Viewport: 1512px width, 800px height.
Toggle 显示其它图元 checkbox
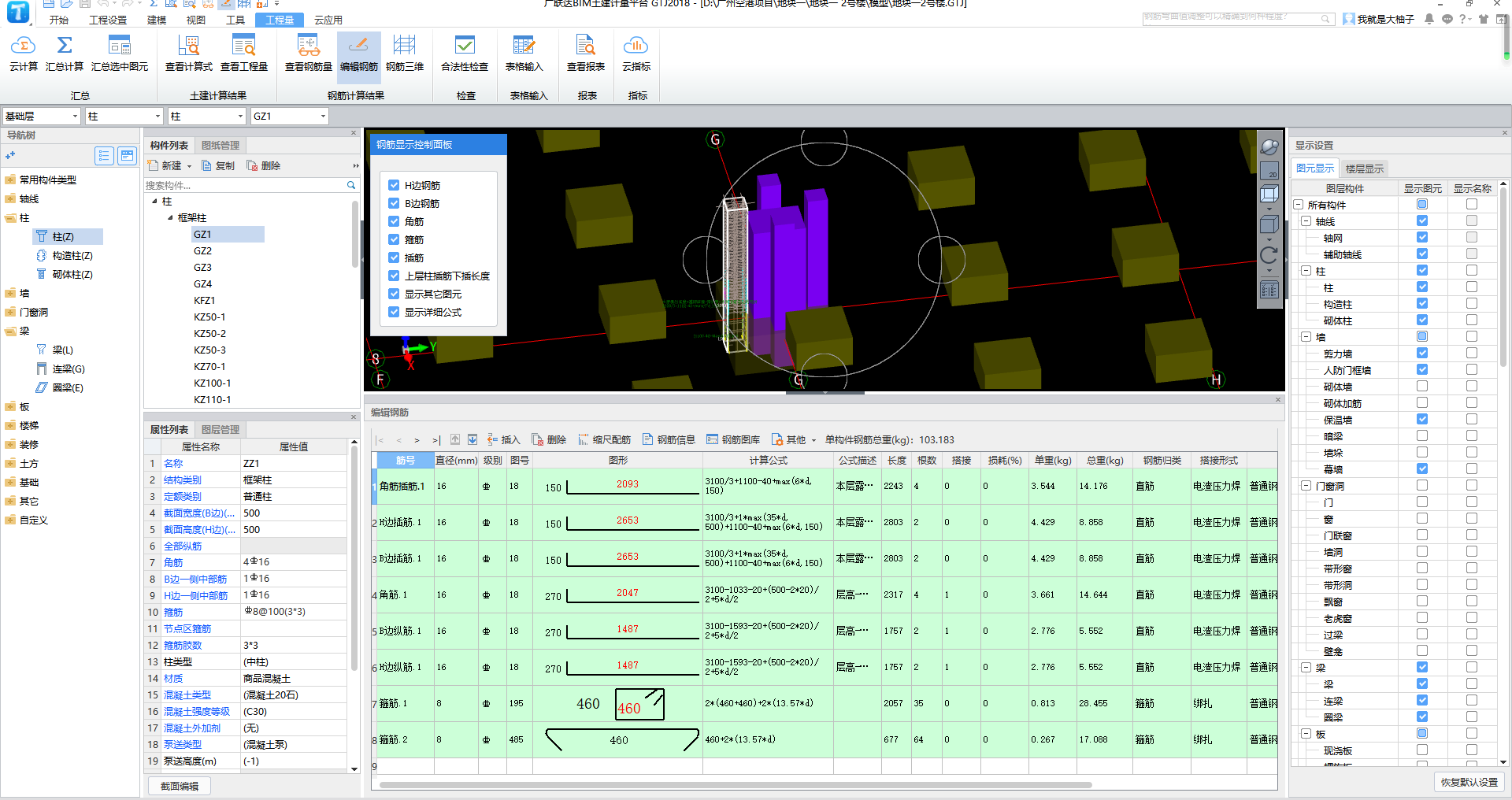pos(394,294)
